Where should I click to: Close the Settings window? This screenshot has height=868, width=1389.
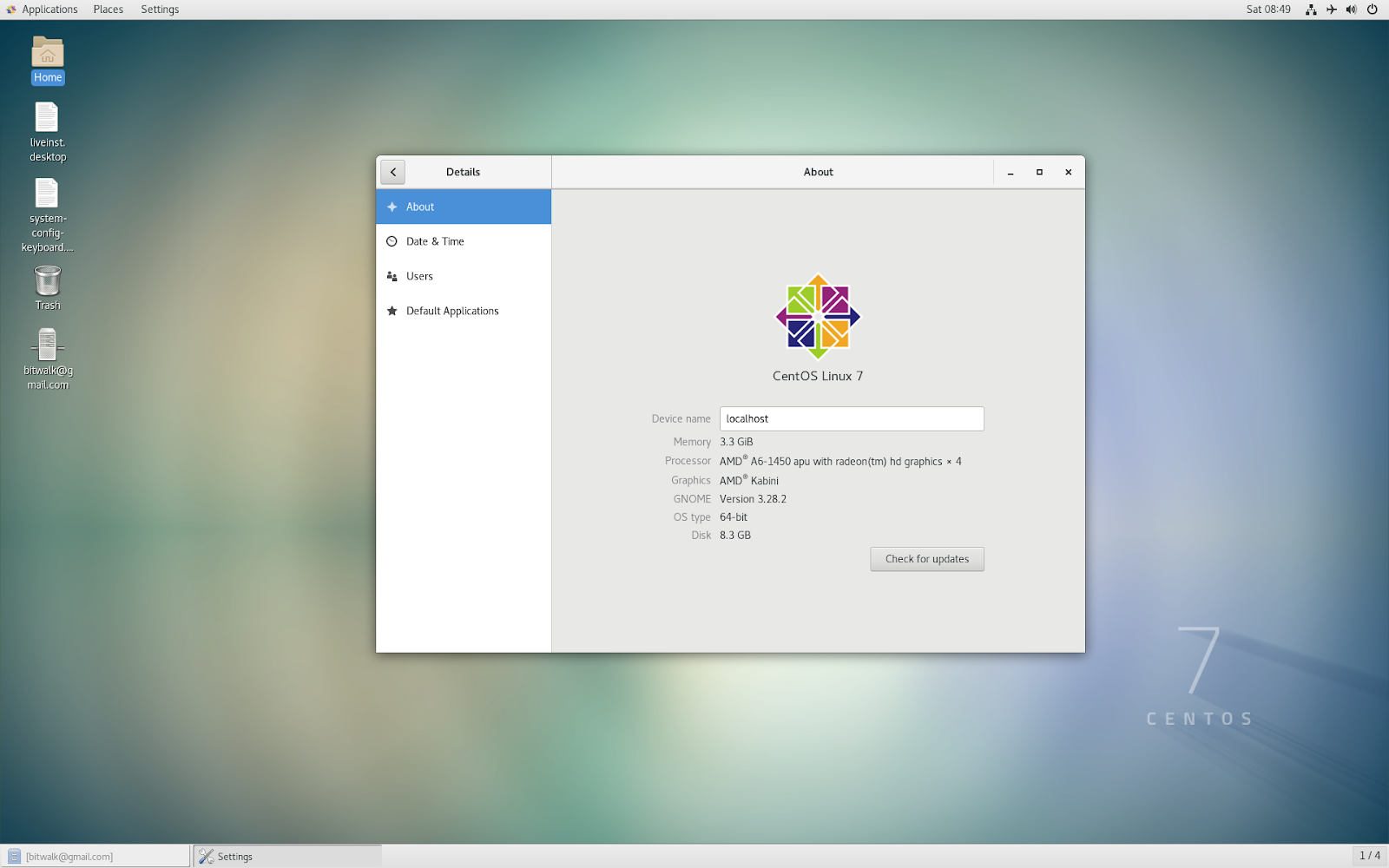1069,172
